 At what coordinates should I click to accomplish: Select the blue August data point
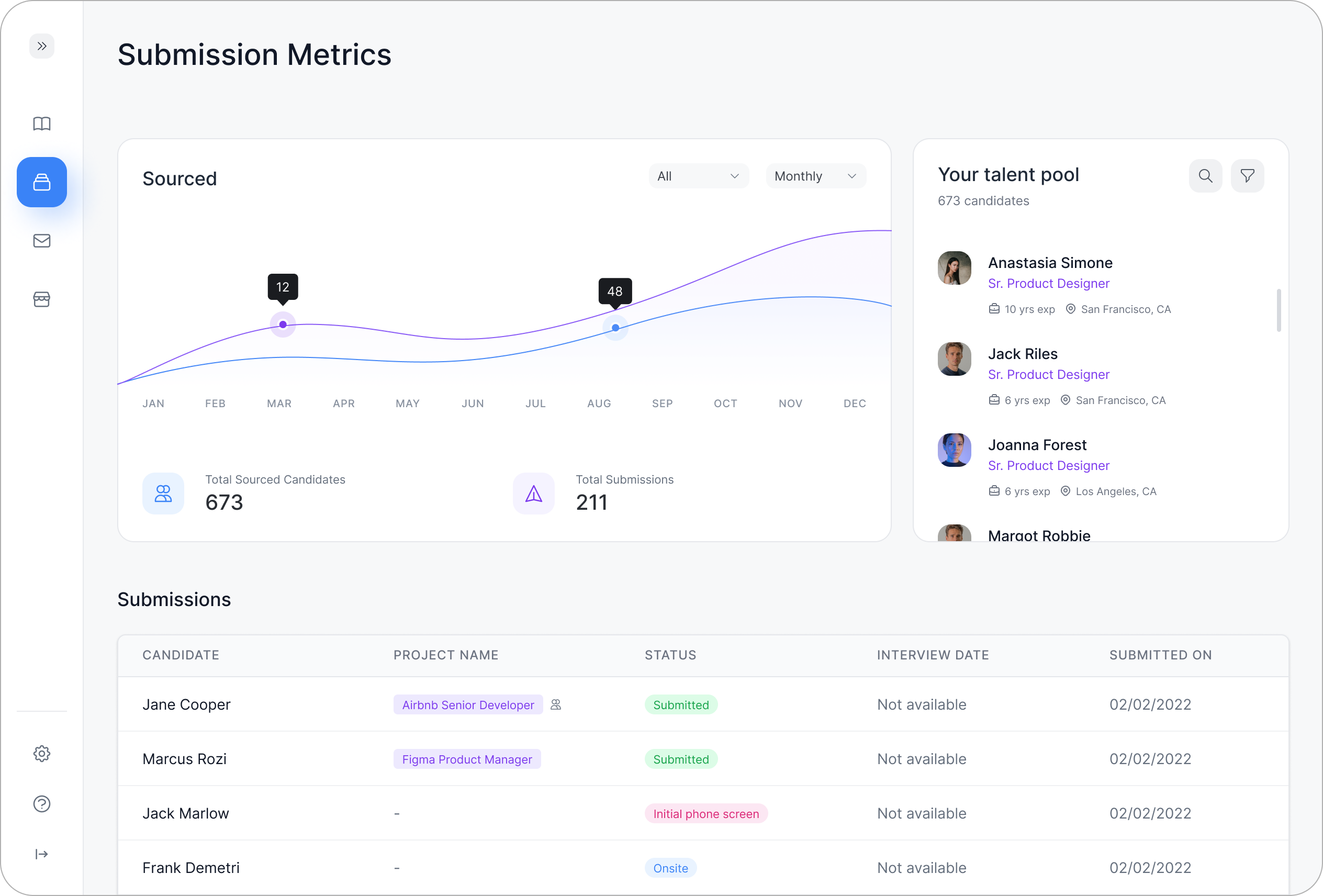[615, 328]
